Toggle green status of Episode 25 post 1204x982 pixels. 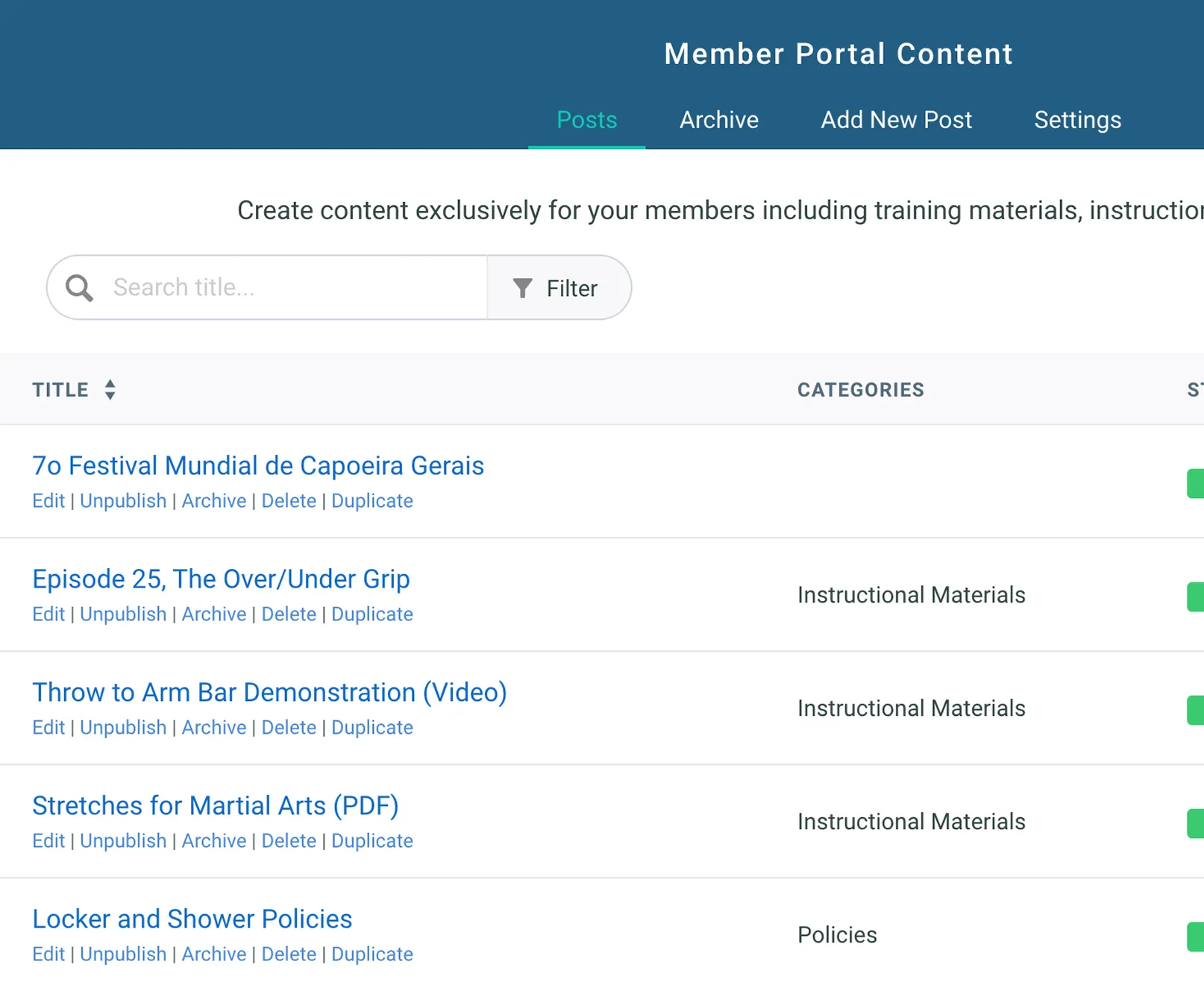point(1195,597)
